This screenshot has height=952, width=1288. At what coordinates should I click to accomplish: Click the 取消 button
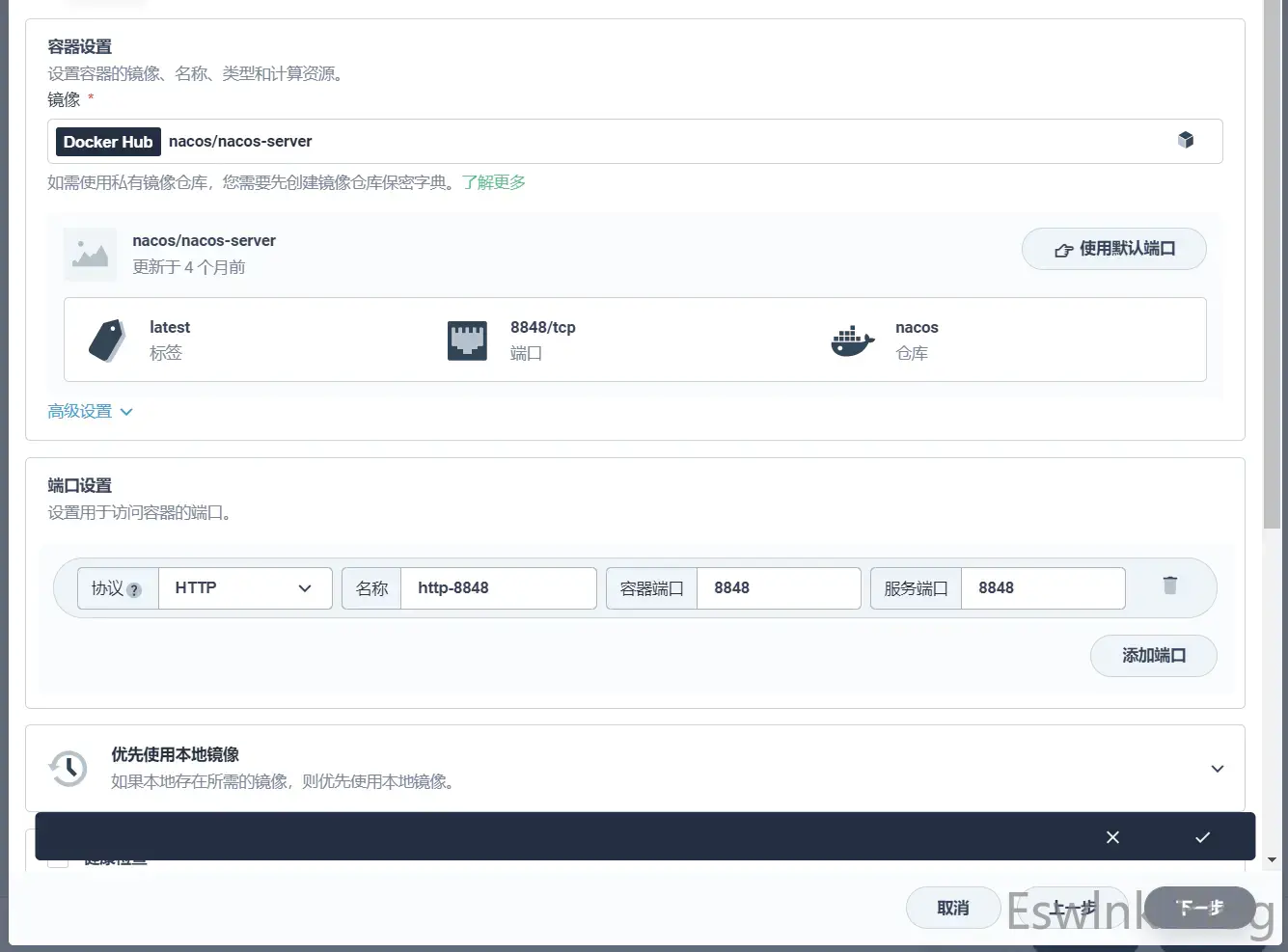952,908
